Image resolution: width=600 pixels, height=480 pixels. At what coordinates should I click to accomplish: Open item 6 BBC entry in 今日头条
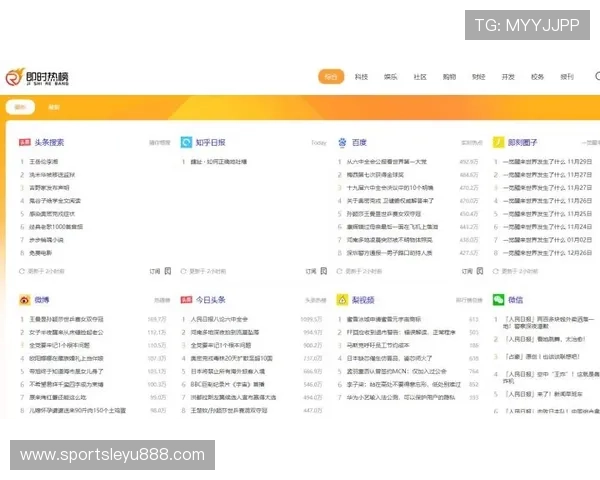[228, 384]
